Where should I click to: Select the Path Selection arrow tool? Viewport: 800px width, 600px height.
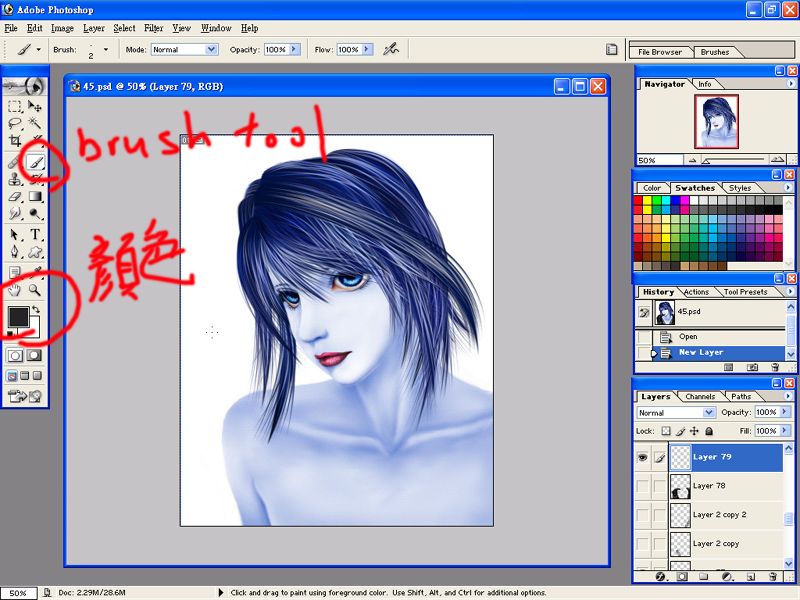[15, 235]
